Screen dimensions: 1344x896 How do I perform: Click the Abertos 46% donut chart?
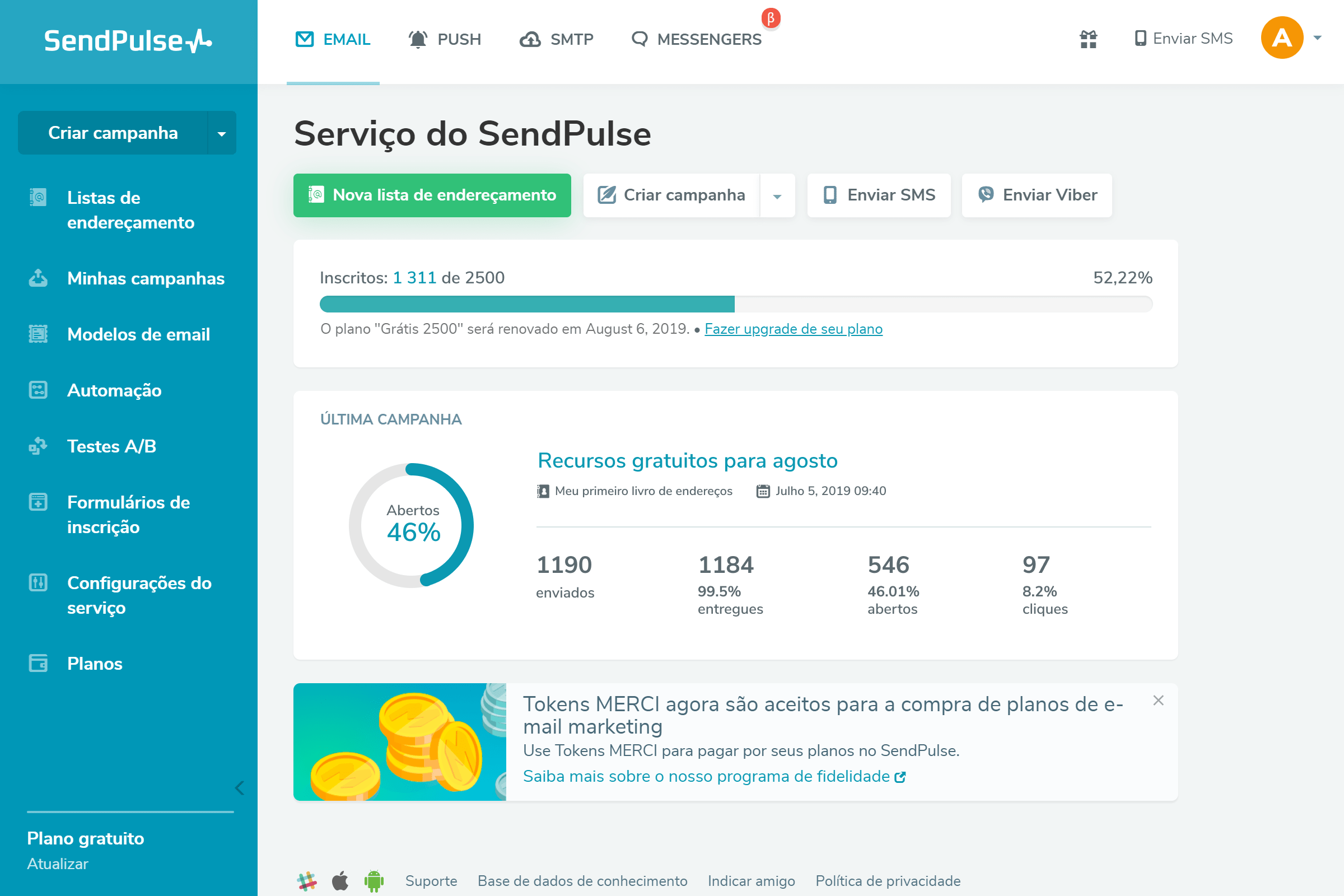pyautogui.click(x=412, y=525)
